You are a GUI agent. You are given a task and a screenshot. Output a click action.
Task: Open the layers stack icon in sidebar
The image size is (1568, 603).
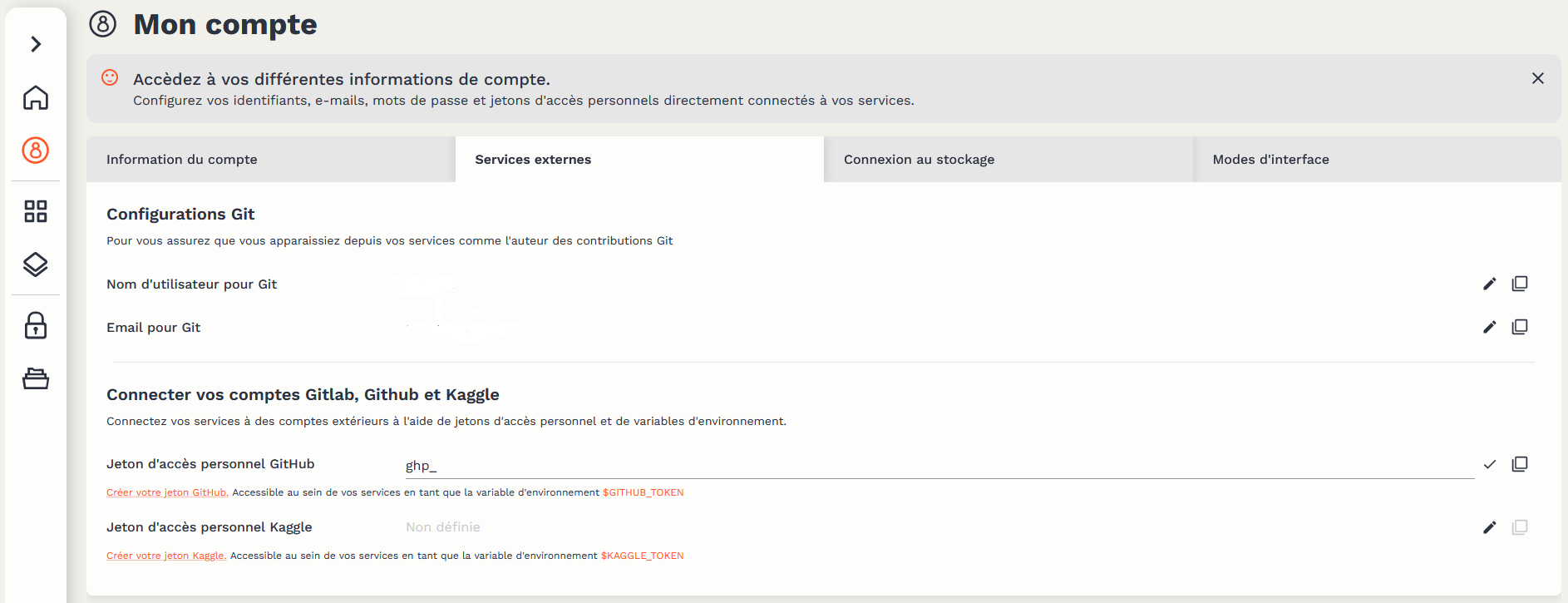[36, 265]
